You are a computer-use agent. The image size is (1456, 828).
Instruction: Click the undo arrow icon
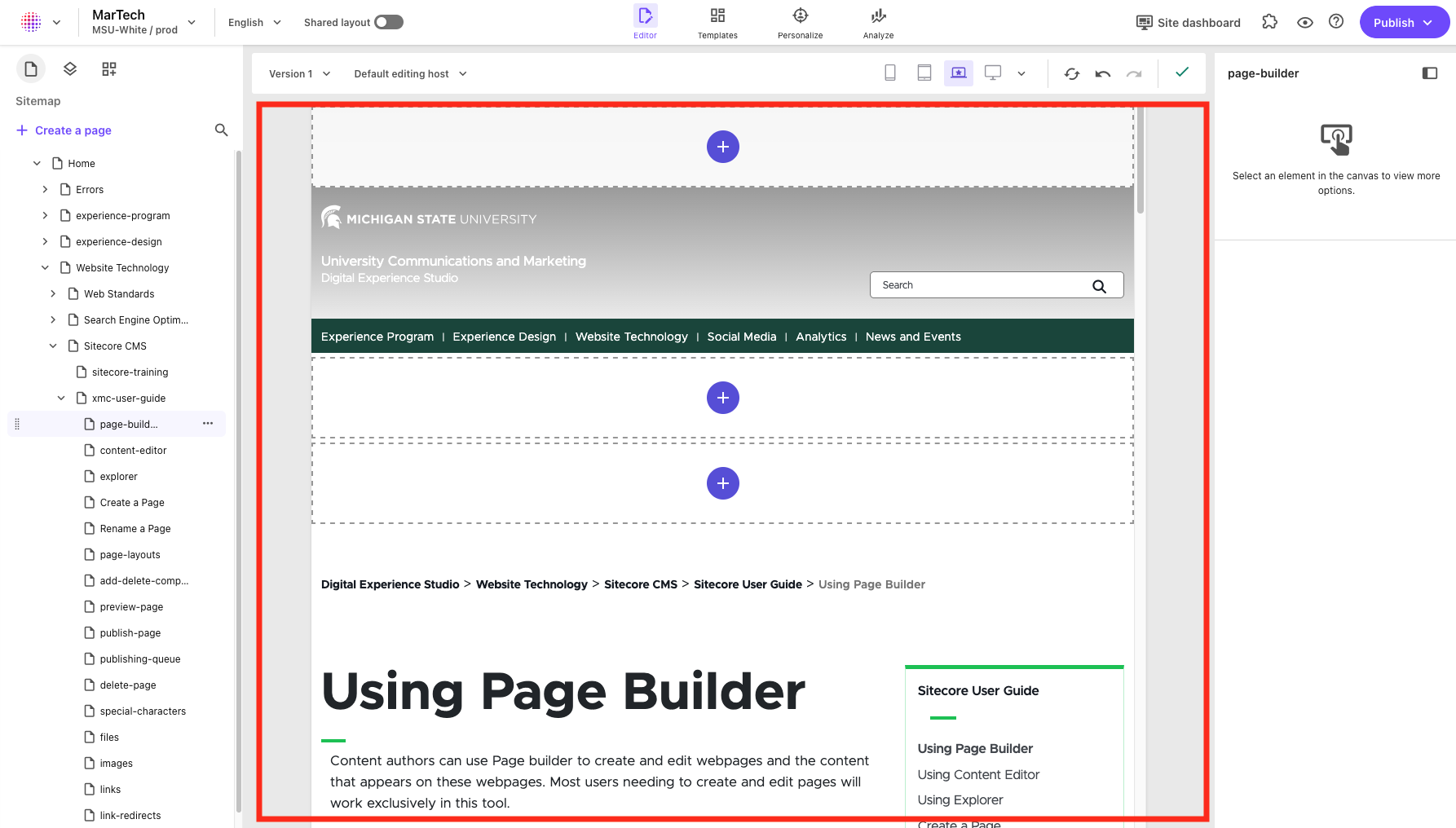tap(1103, 74)
